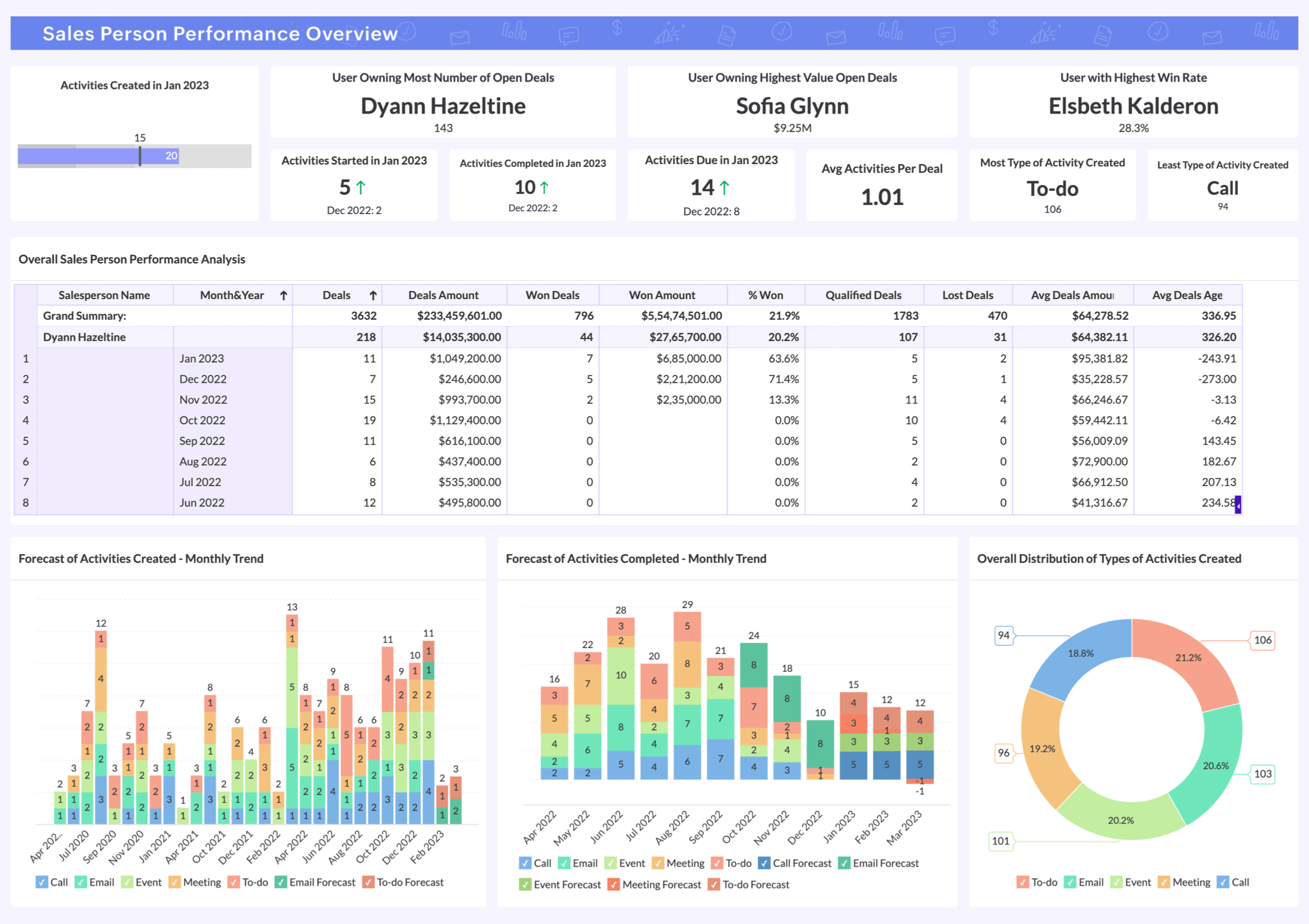Click the Grand Summary row label
This screenshot has height=924, width=1309.
(85, 316)
